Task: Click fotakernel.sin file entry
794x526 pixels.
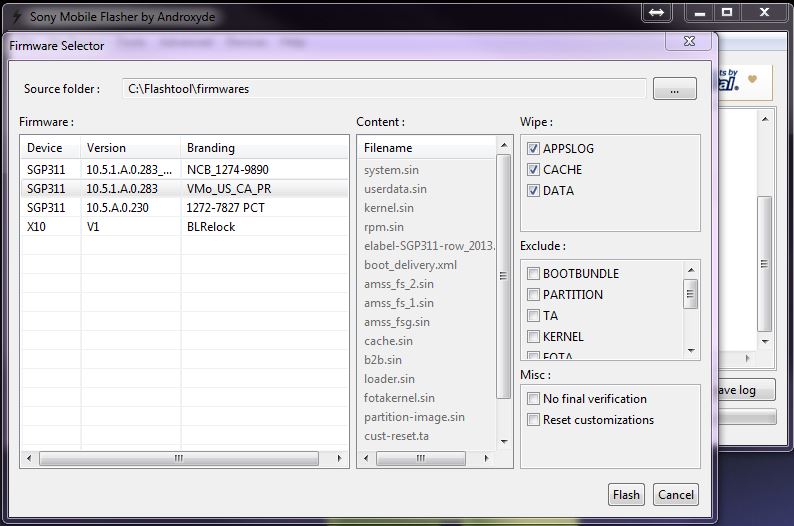Action: (x=400, y=398)
